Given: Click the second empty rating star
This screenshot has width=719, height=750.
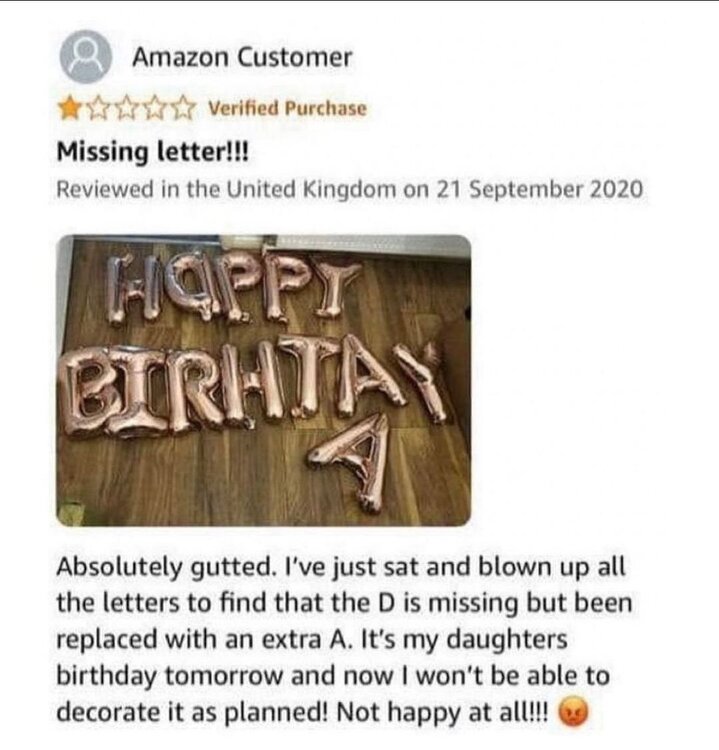Looking at the screenshot, I should [98, 108].
